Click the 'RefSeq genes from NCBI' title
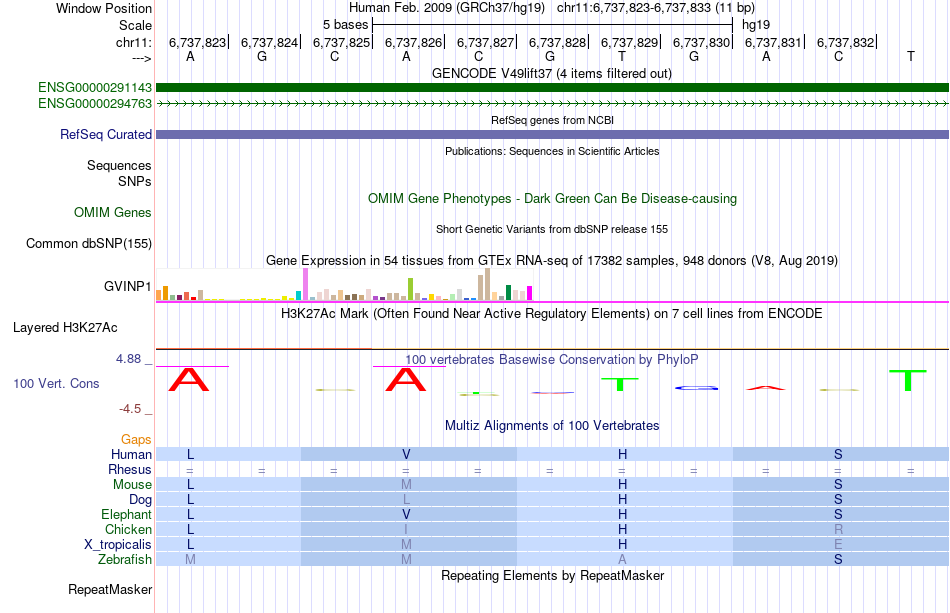 point(552,120)
